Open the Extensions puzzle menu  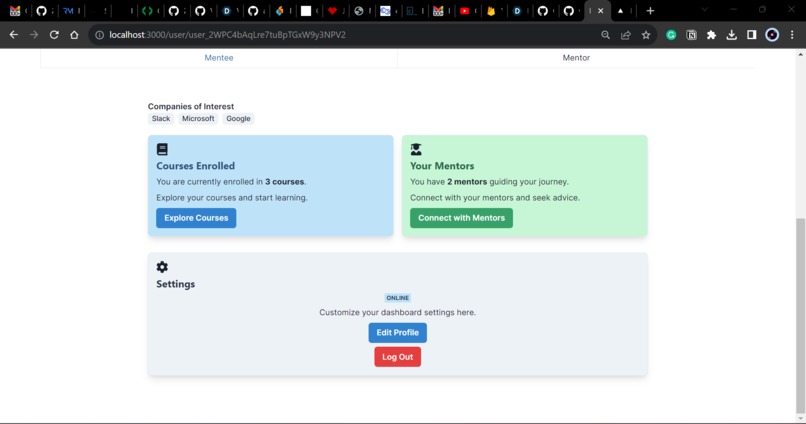[711, 35]
